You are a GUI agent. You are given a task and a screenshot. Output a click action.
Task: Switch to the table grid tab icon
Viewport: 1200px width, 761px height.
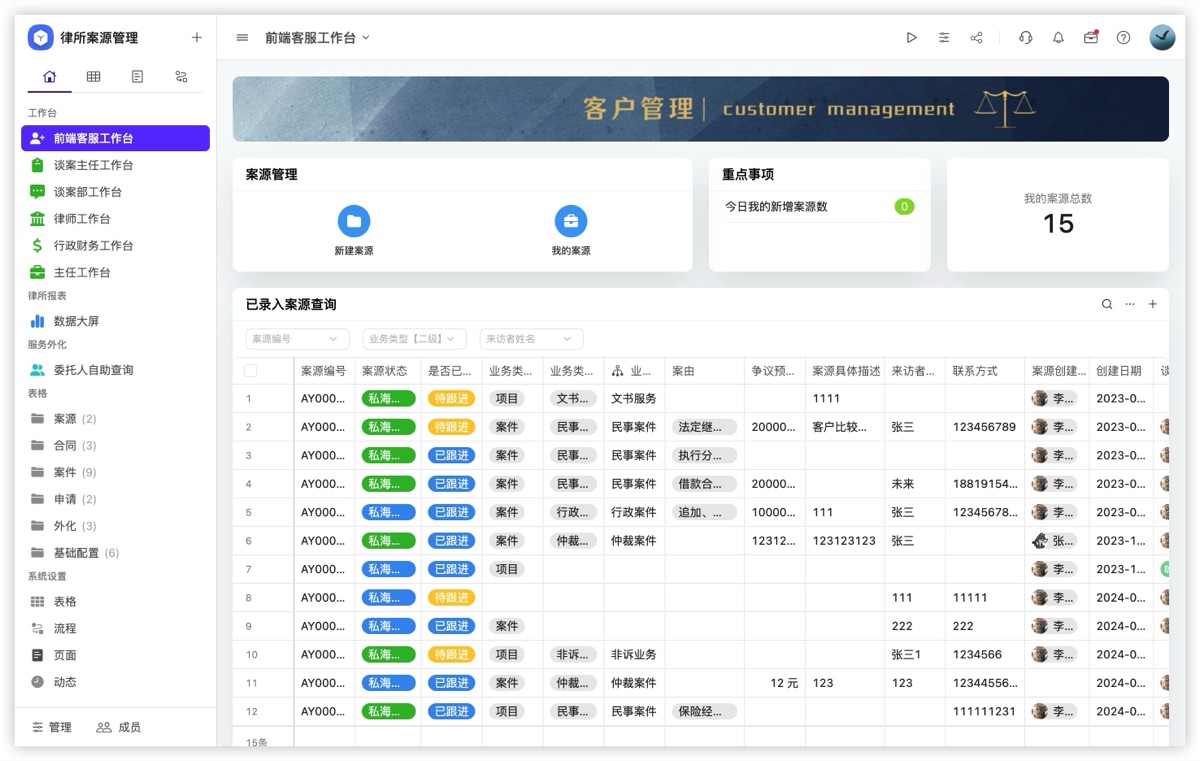click(93, 76)
